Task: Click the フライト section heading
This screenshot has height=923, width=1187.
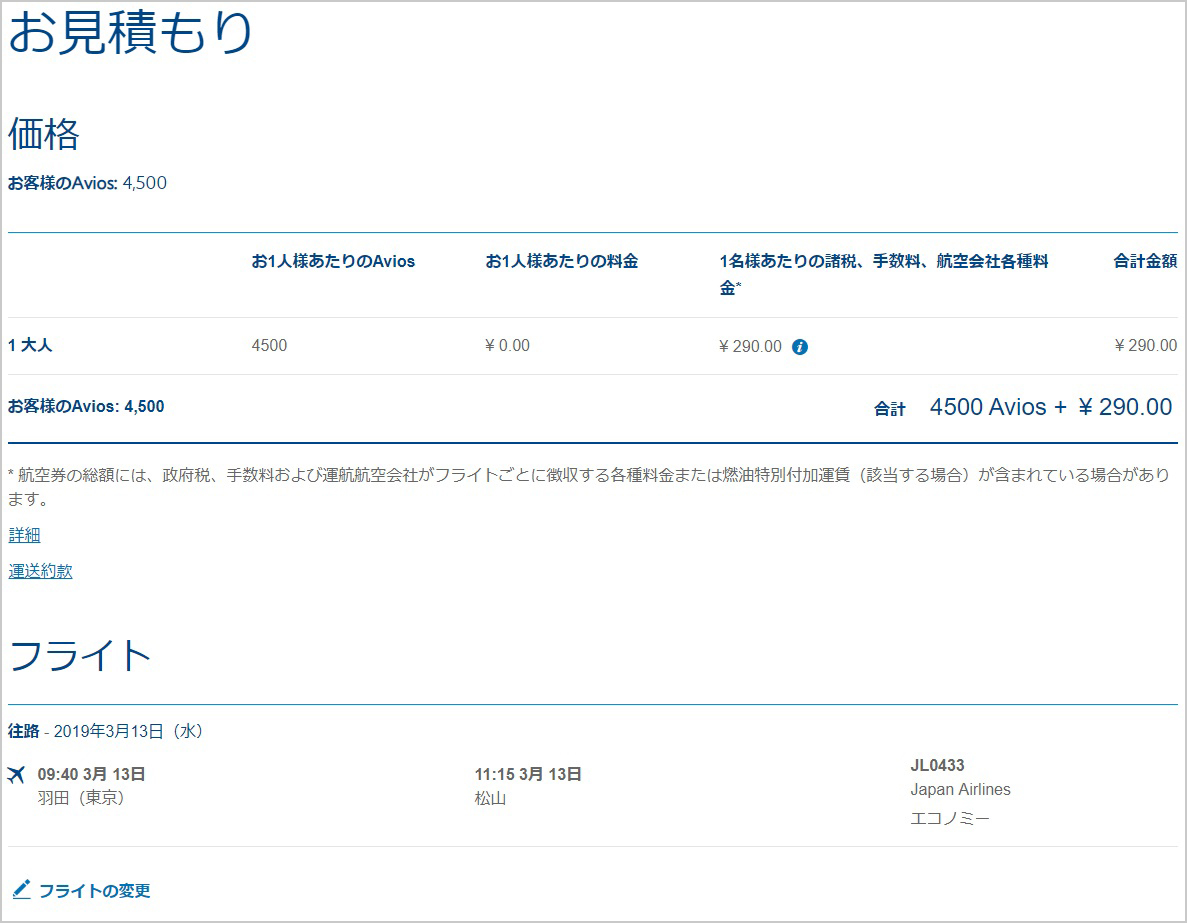Action: 80,656
